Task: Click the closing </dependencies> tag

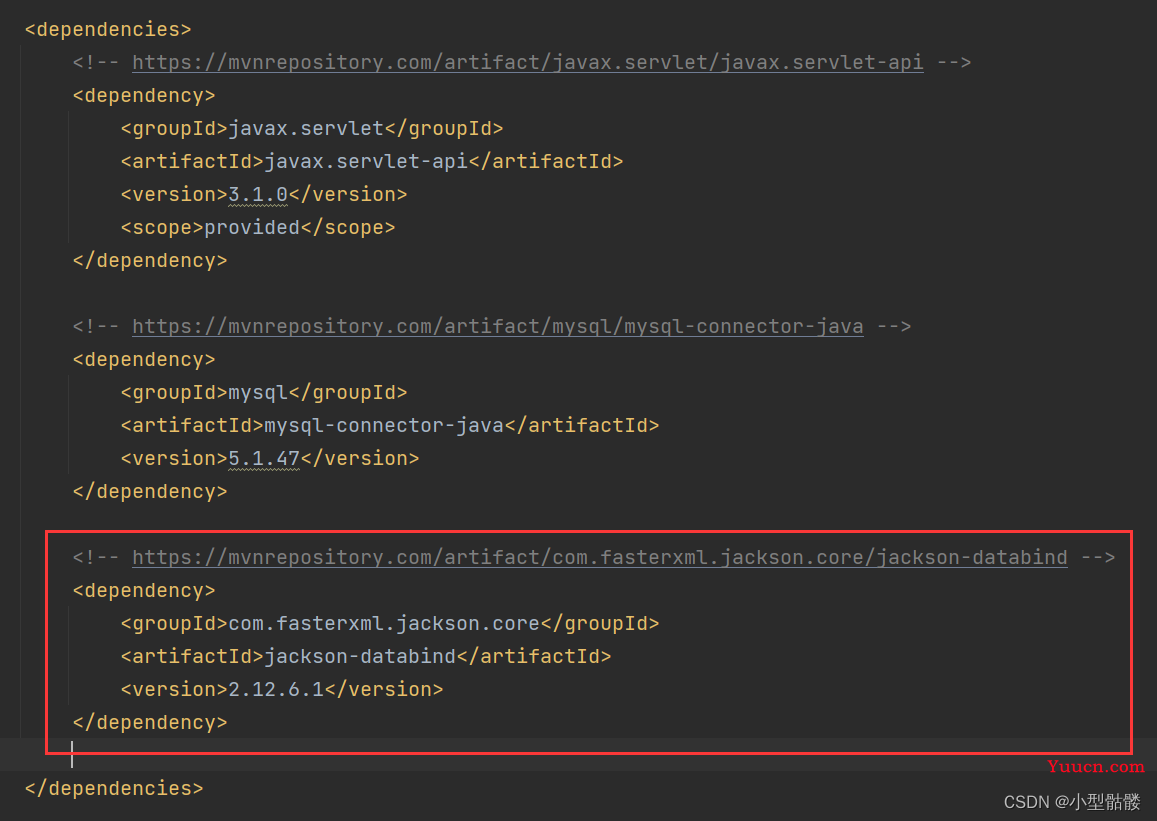Action: (x=114, y=789)
